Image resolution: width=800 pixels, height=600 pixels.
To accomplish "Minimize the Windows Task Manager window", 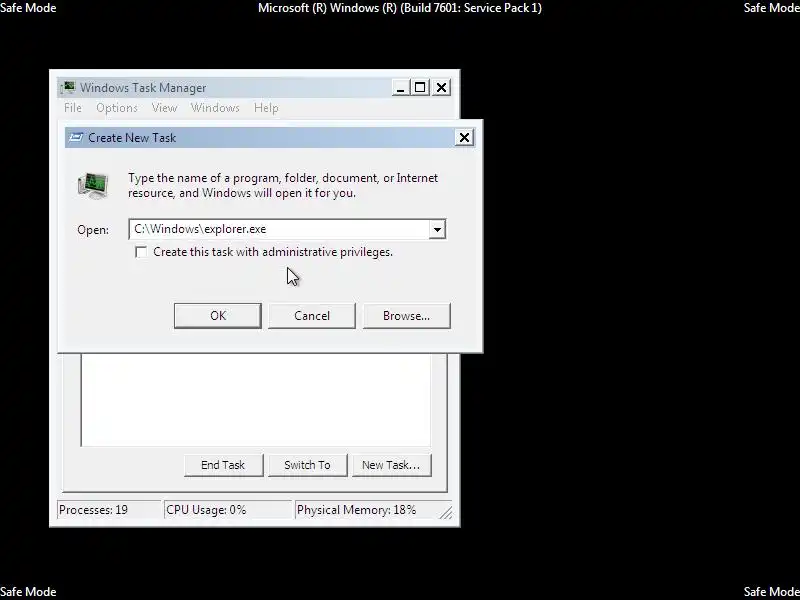I will tap(401, 88).
